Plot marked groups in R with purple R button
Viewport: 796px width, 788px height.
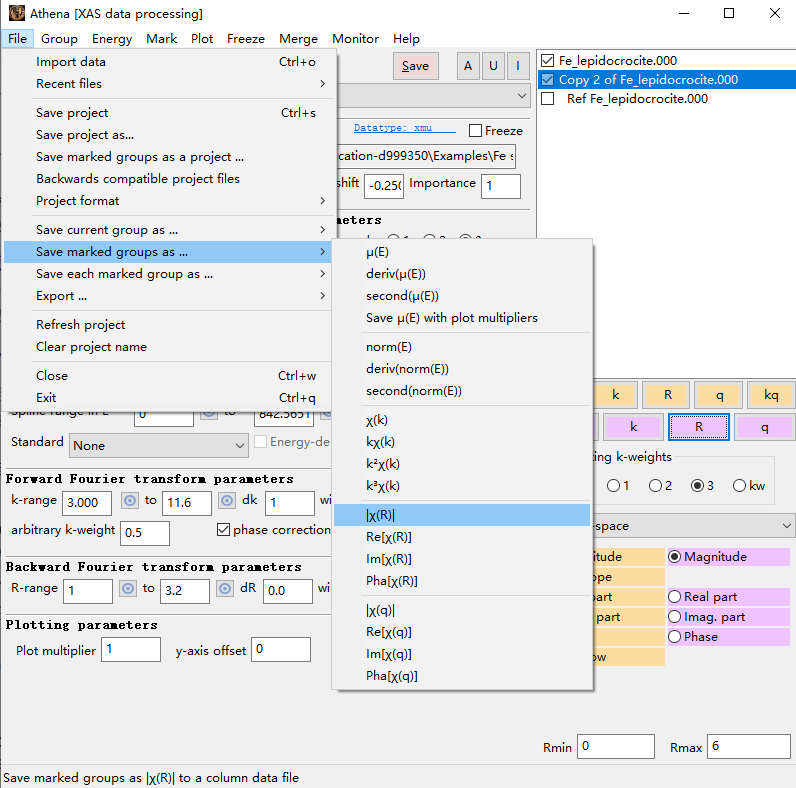(x=699, y=427)
